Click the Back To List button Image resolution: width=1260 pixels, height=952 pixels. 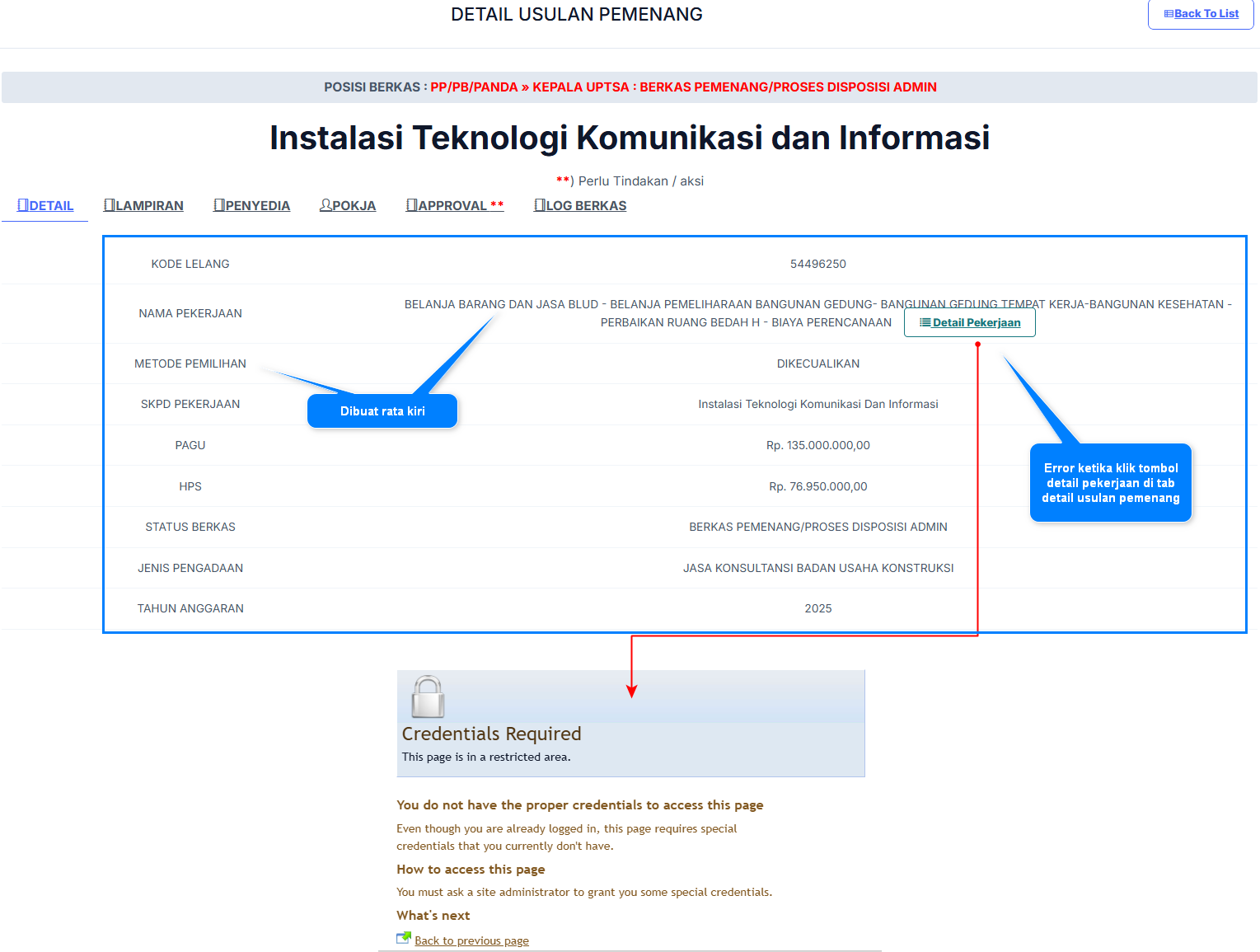pyautogui.click(x=1201, y=14)
